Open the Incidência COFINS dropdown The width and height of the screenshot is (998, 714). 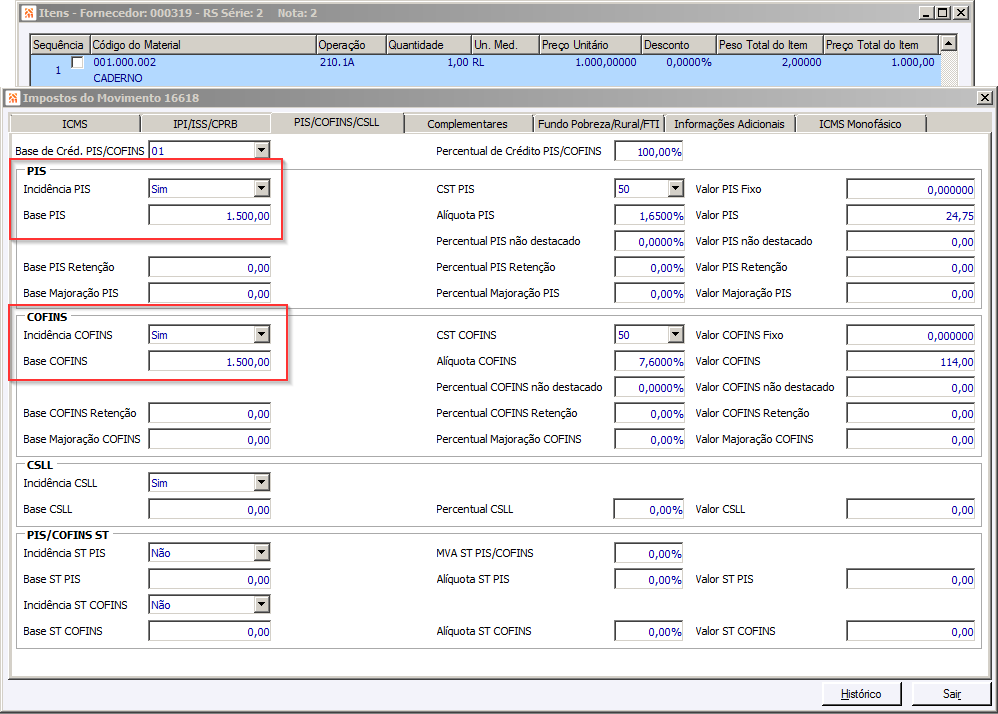pyautogui.click(x=262, y=334)
